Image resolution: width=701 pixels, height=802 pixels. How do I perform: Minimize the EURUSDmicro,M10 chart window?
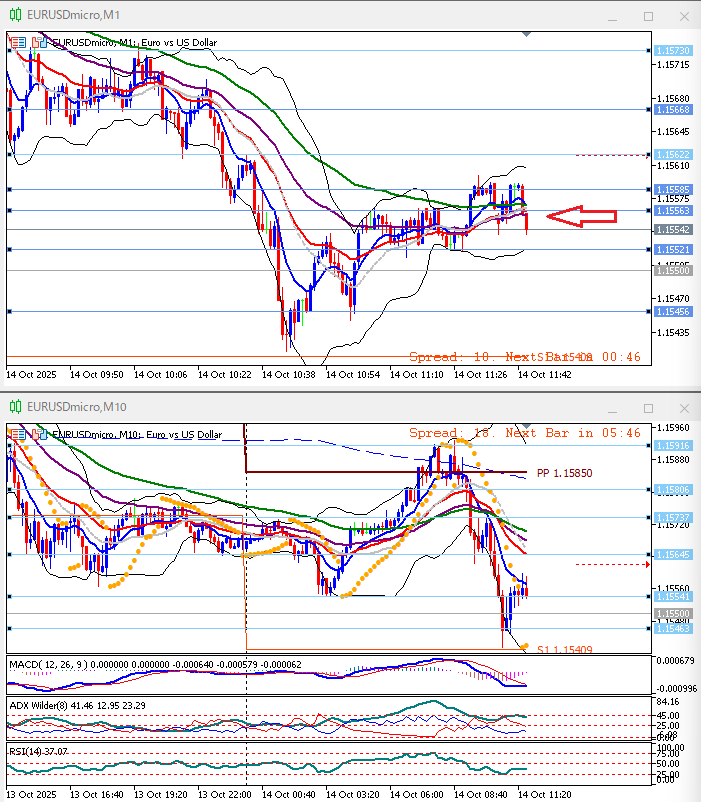pyautogui.click(x=613, y=408)
